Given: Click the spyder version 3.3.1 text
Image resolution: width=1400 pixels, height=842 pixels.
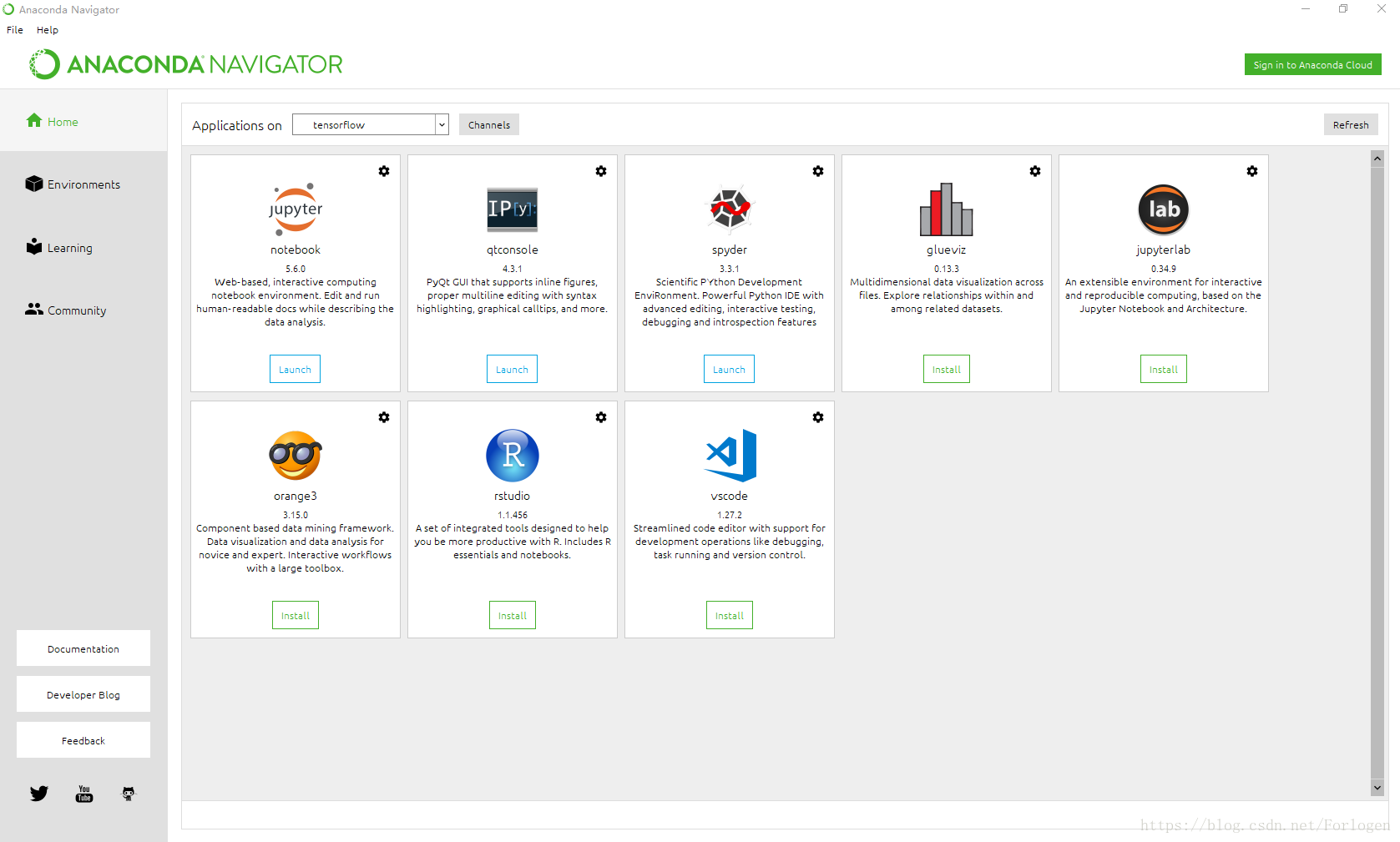Looking at the screenshot, I should click(730, 269).
